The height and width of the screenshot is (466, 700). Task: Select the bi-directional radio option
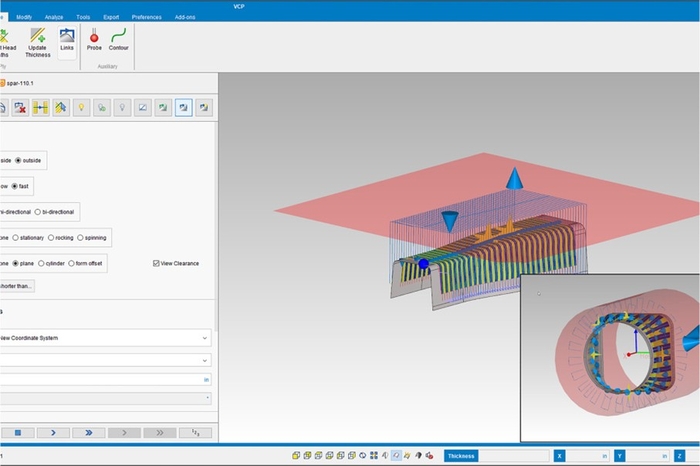(39, 212)
